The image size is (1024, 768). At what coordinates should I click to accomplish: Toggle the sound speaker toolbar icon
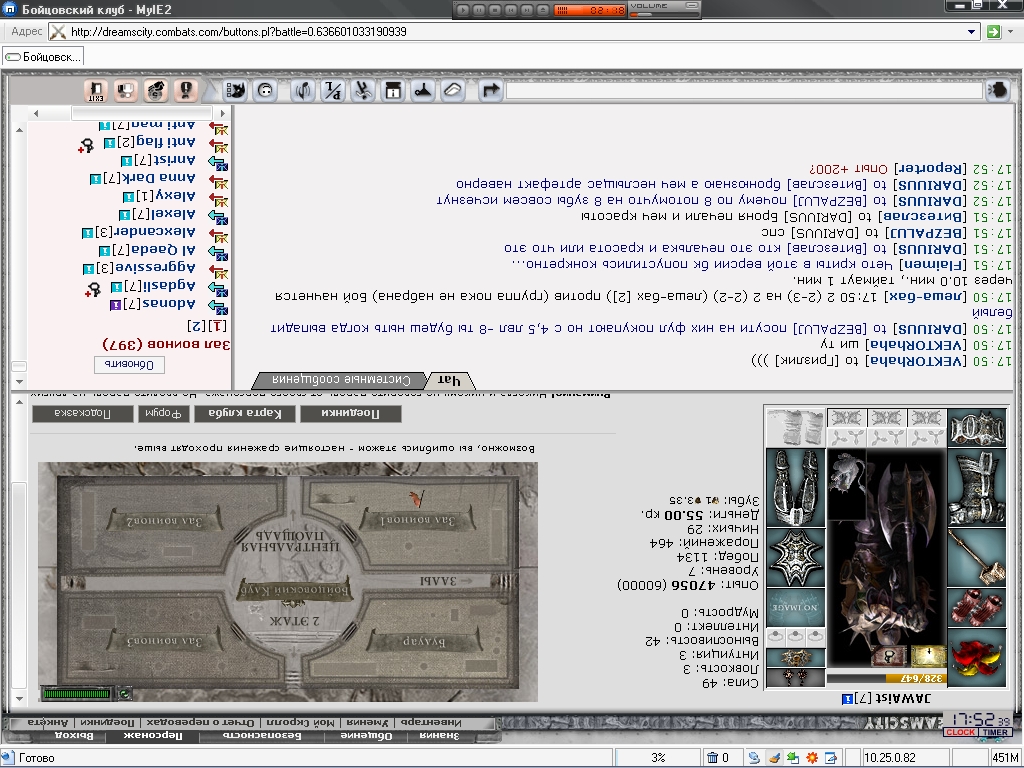(302, 90)
